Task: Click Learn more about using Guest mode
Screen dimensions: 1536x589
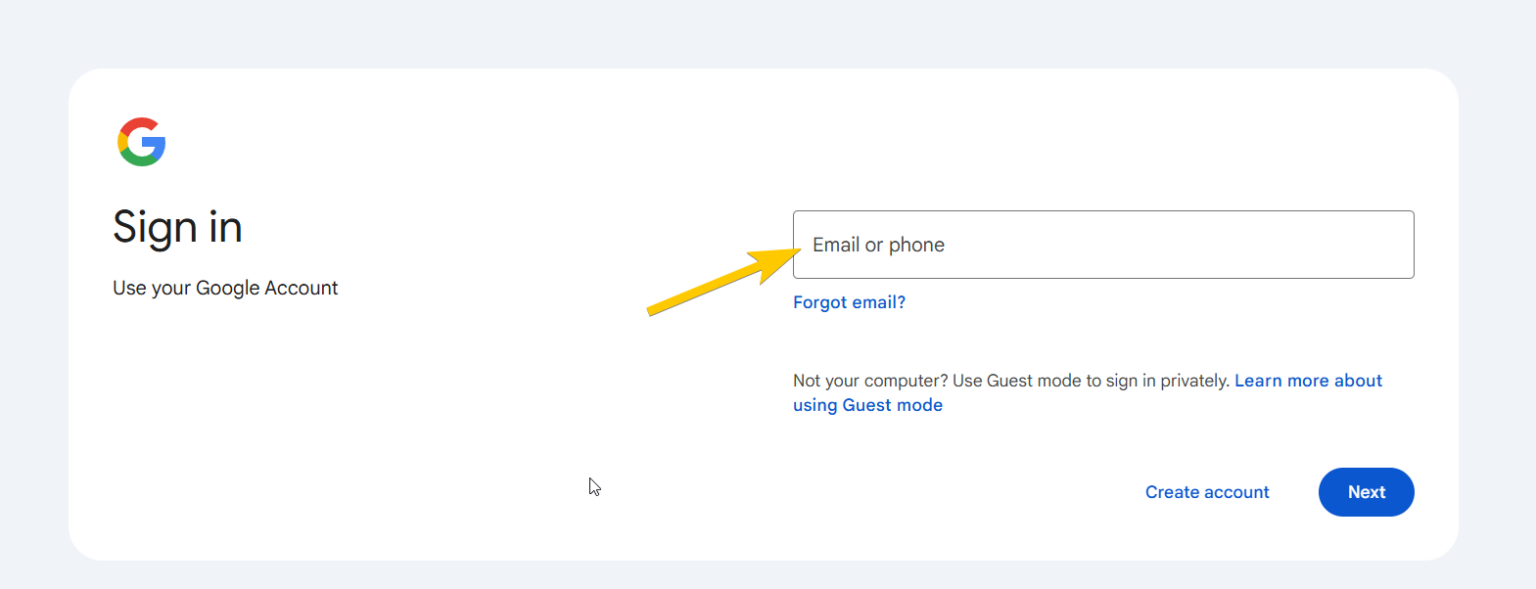Action: (x=1308, y=380)
